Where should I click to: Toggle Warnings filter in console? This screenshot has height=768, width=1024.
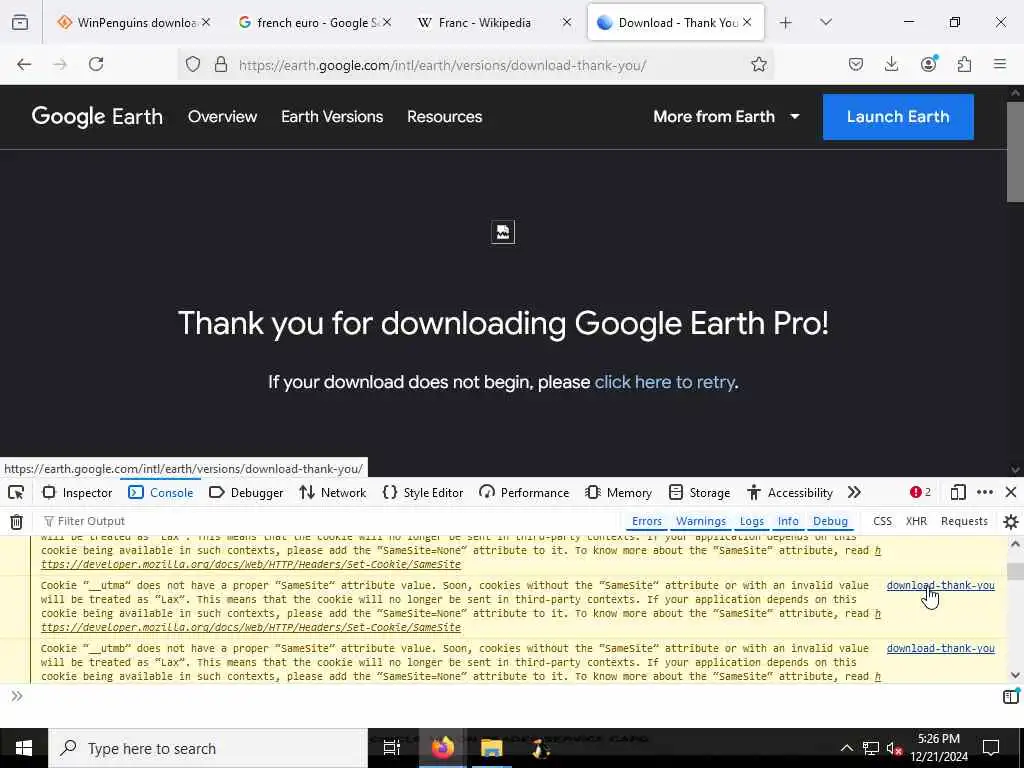(x=701, y=521)
